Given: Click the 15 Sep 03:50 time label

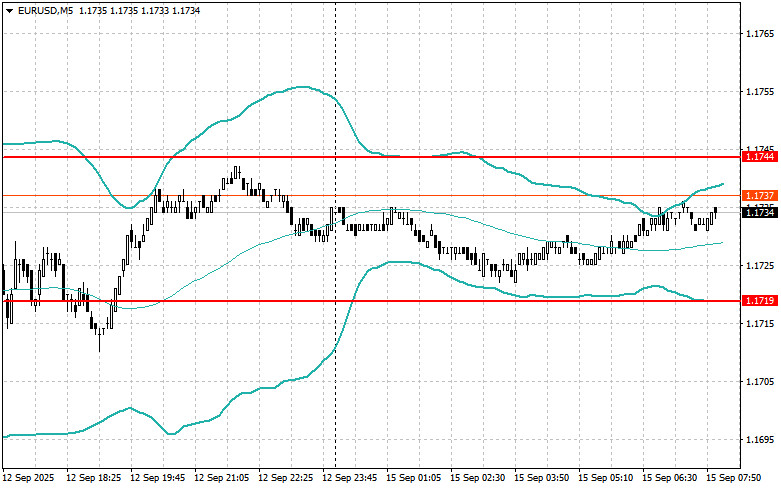Looking at the screenshot, I should pos(541,478).
